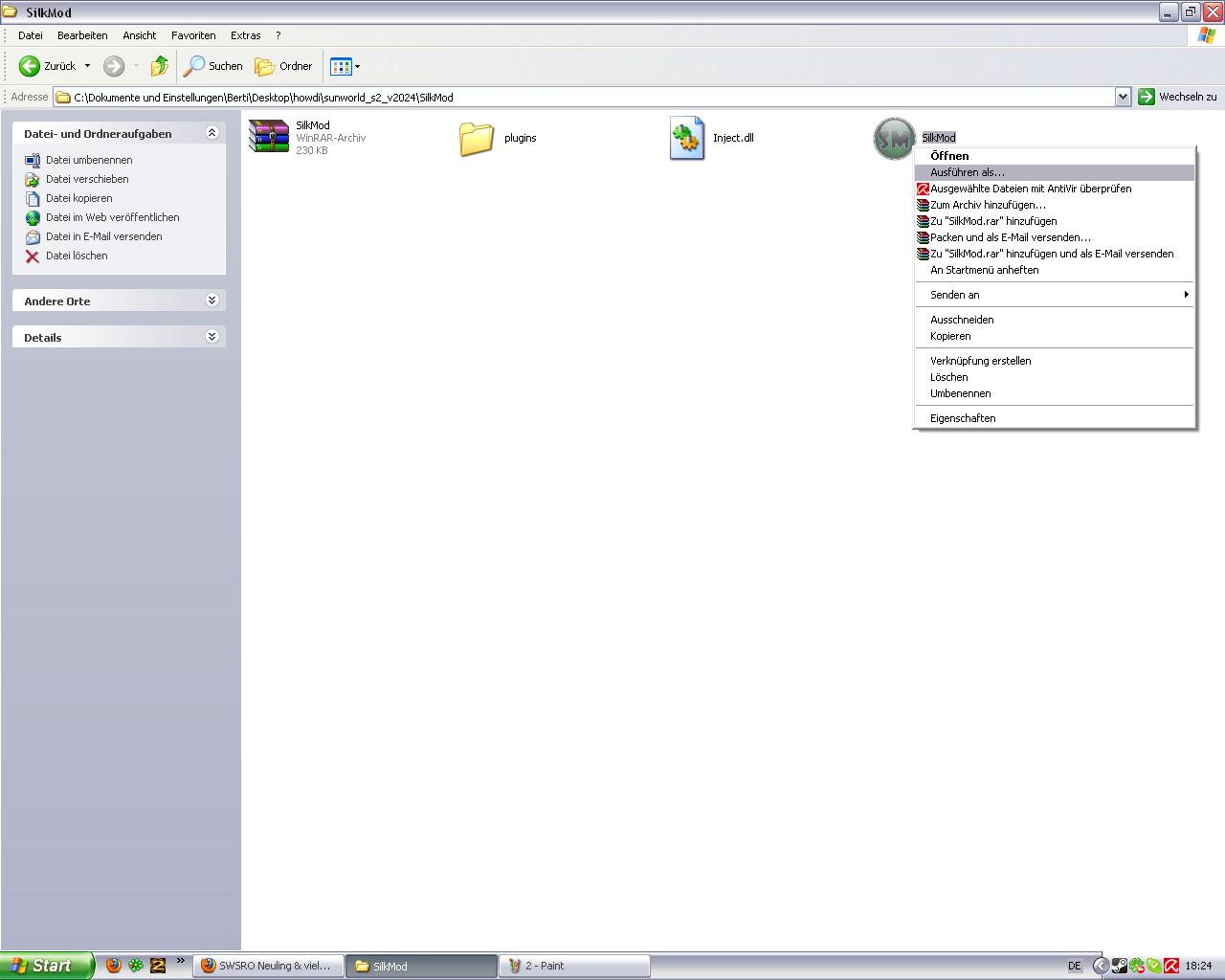Launch Firefox from the quick launch bar
This screenshot has height=980, width=1225.
[114, 966]
